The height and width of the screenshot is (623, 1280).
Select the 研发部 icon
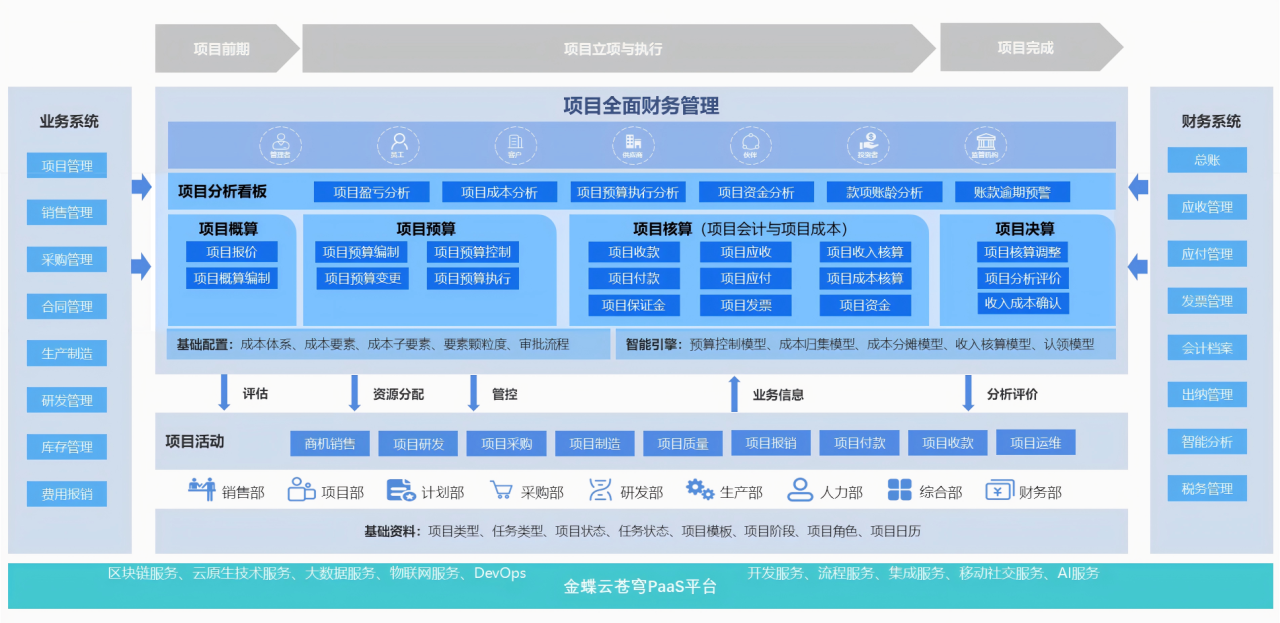point(600,490)
